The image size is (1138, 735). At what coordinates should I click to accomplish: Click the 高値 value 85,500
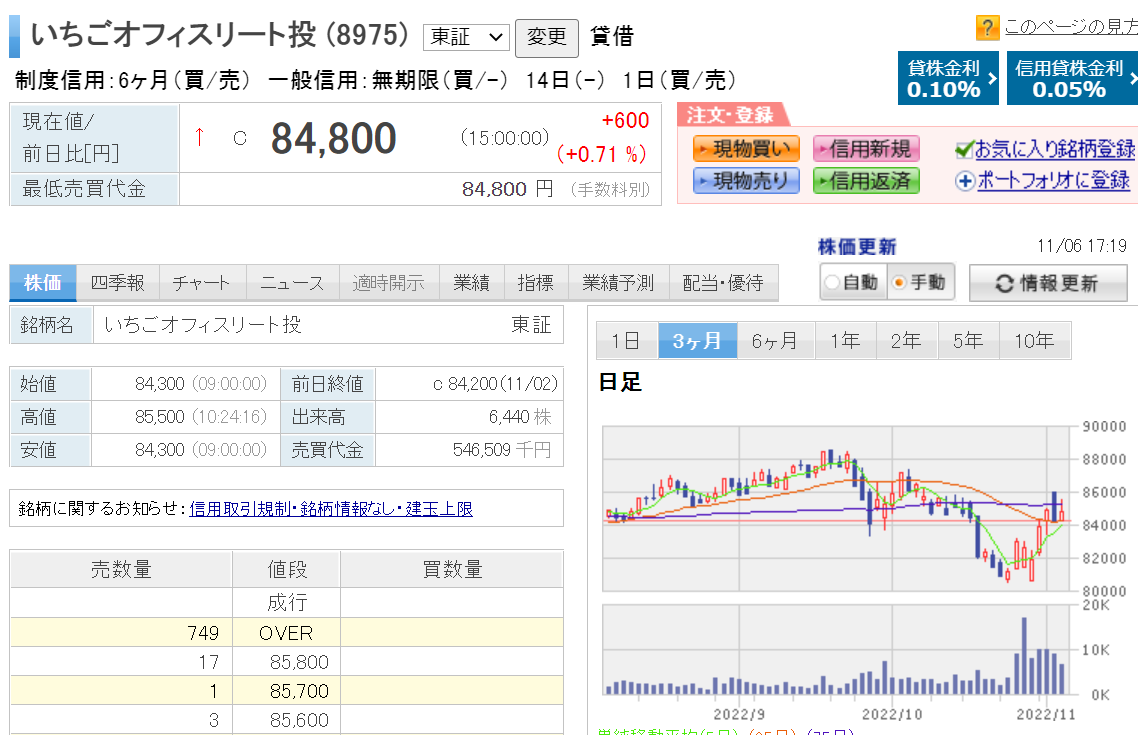(x=160, y=417)
